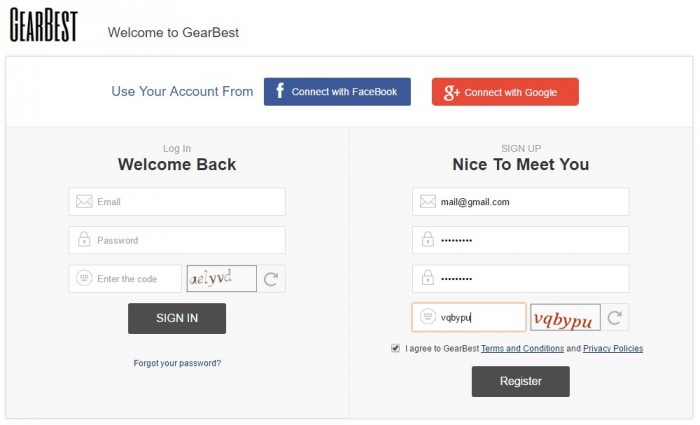Click the GearBest logo
700x425 pixels.
tap(44, 25)
